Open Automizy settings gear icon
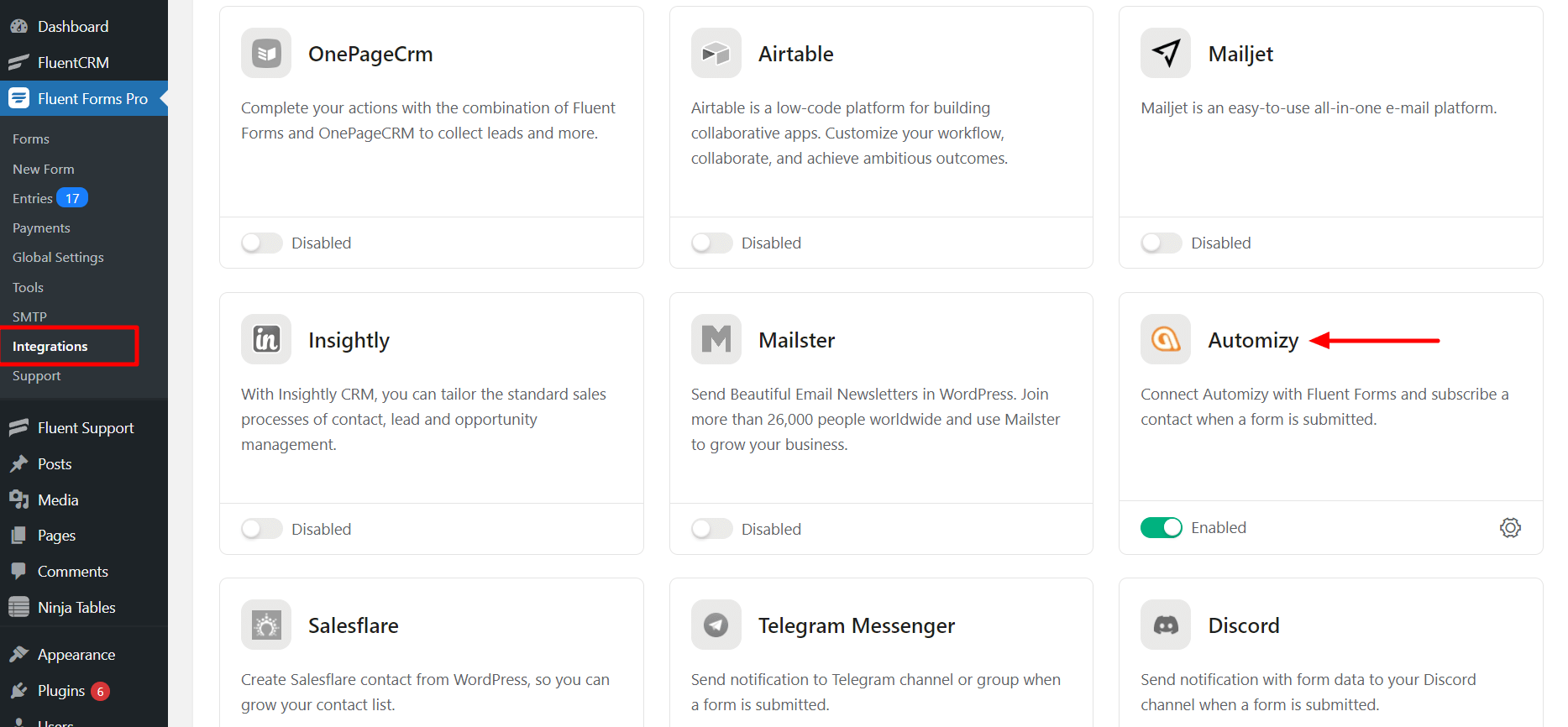Image resolution: width=1568 pixels, height=727 pixels. 1510,528
